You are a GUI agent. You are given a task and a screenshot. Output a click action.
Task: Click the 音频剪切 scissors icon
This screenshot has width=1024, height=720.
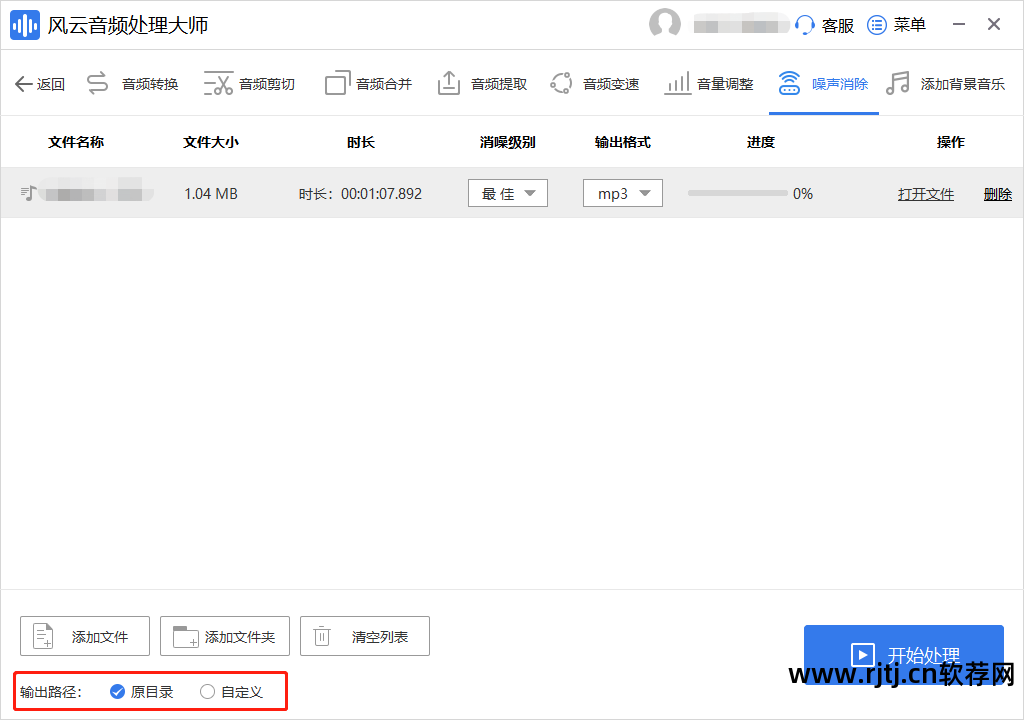click(x=218, y=84)
